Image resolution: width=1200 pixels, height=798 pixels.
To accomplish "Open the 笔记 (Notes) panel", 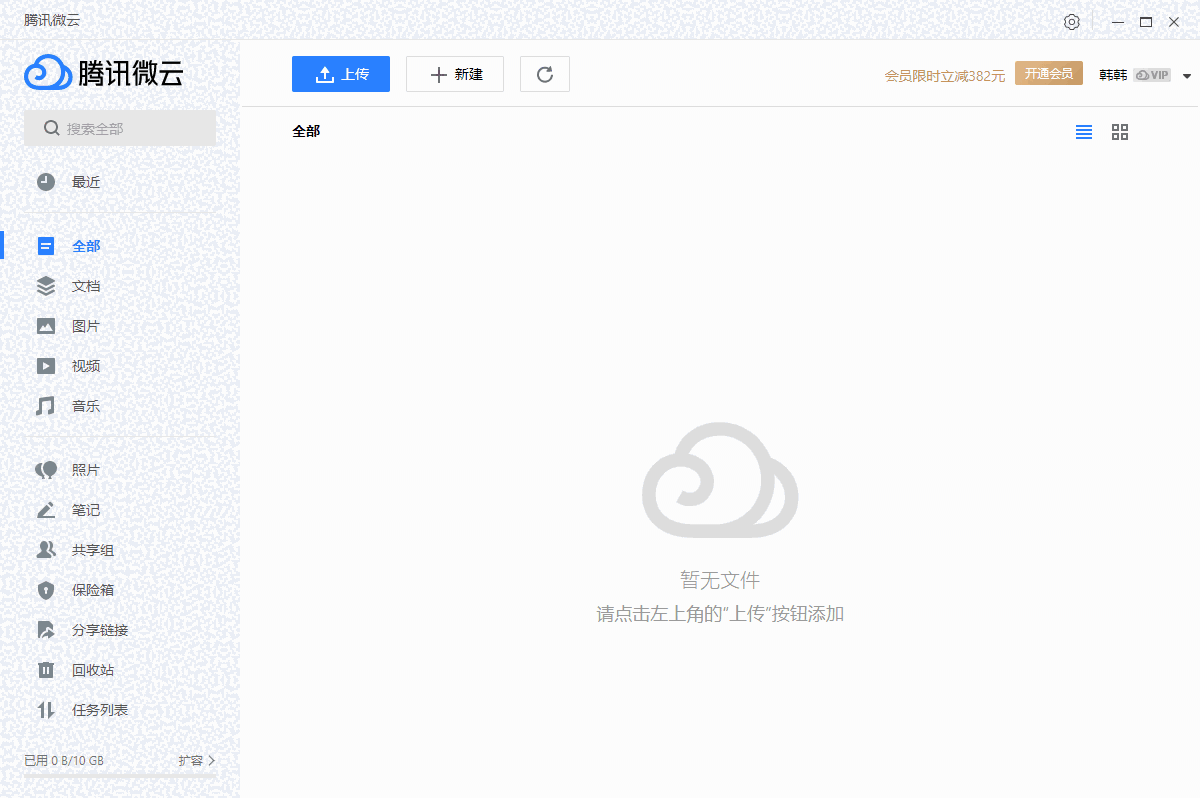I will tap(86, 509).
